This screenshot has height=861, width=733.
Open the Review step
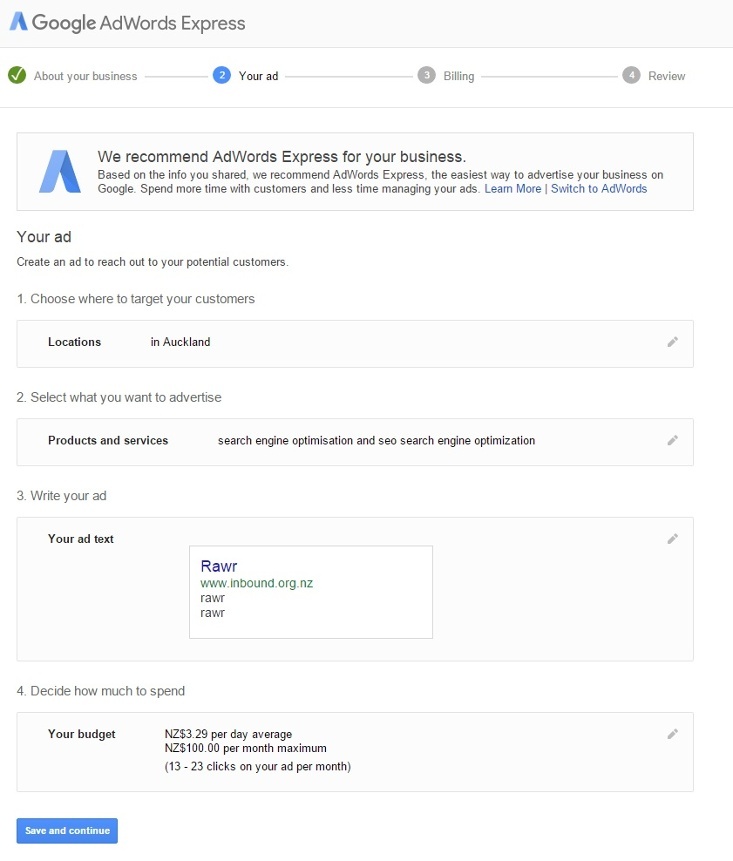[x=667, y=76]
